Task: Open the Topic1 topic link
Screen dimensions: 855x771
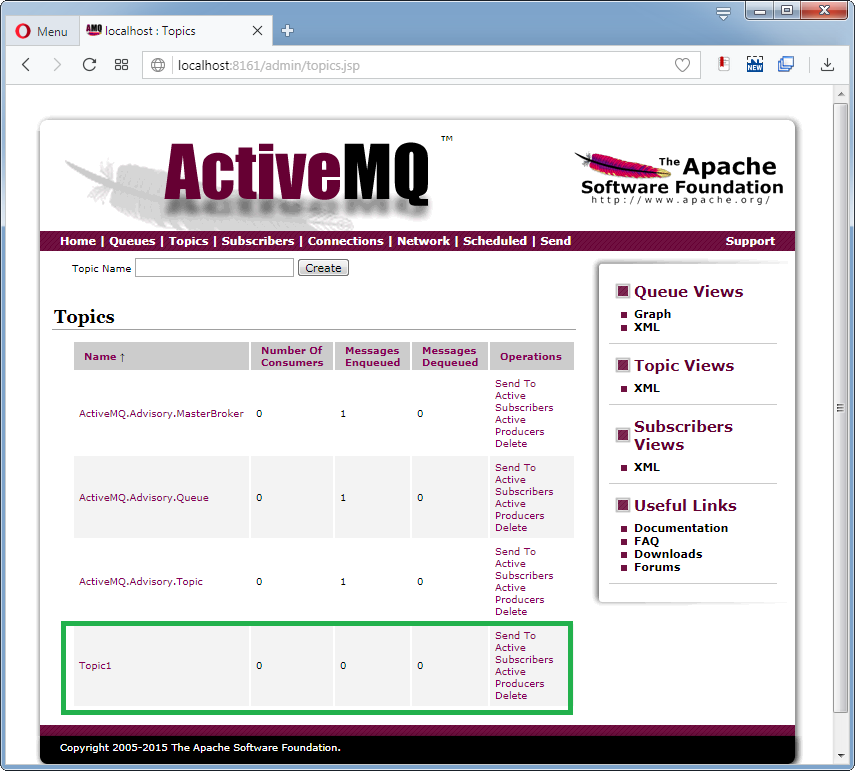Action: pyautogui.click(x=95, y=666)
